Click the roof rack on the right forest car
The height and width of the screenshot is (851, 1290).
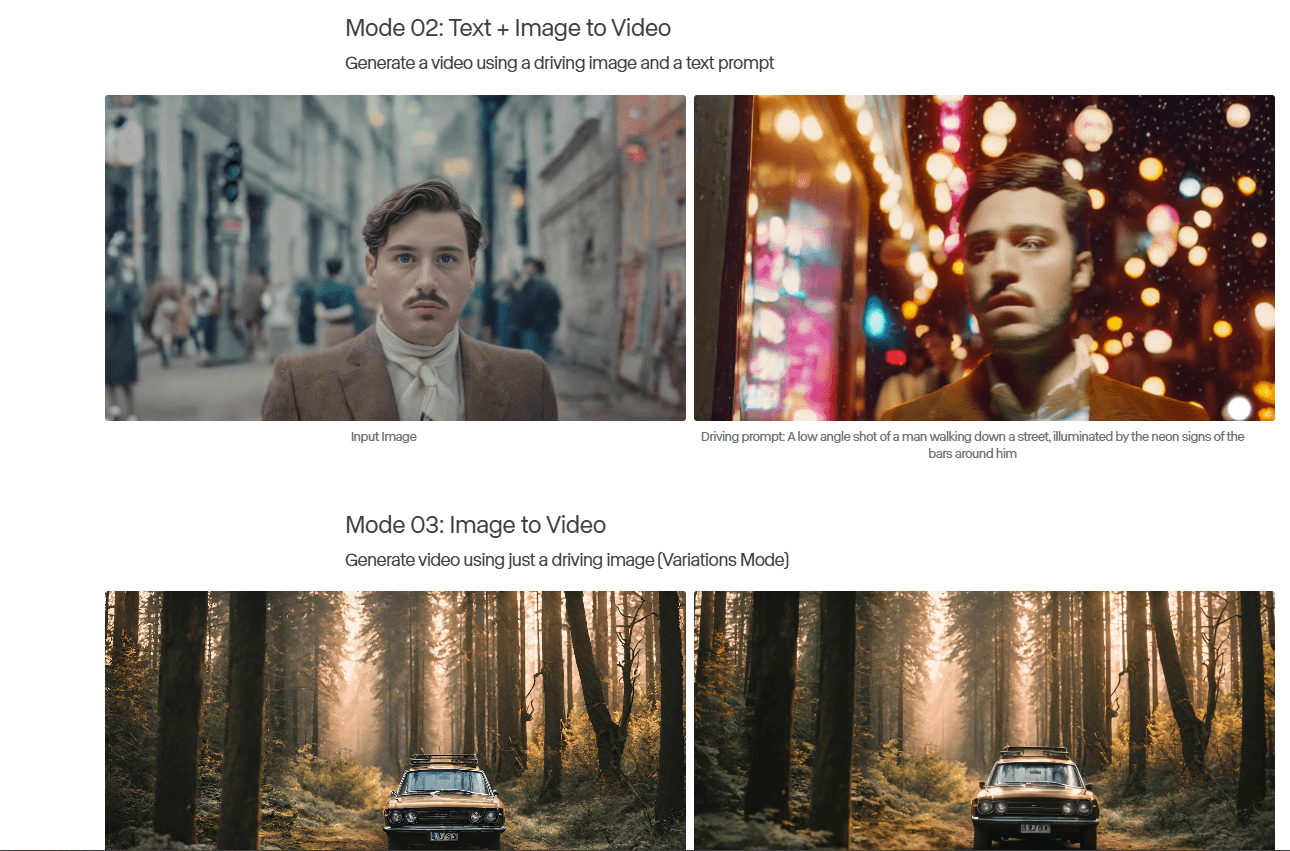tap(1034, 750)
